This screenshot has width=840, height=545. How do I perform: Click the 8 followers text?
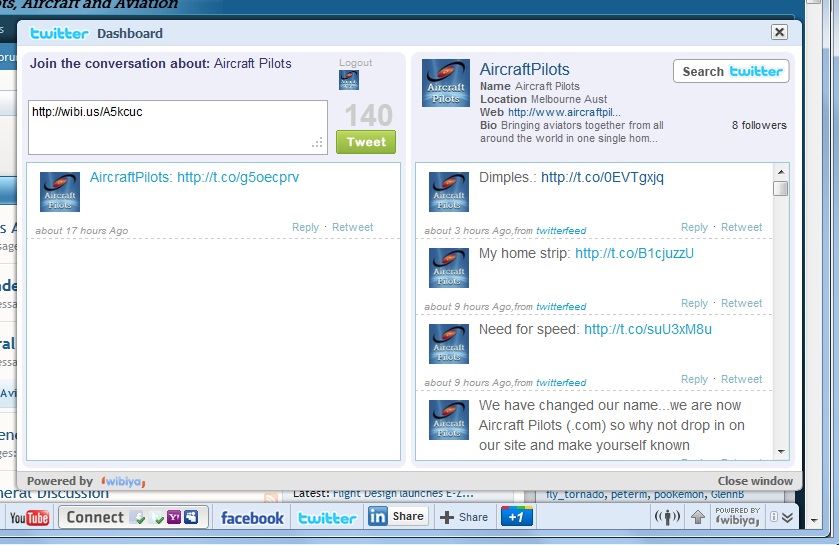[x=759, y=125]
